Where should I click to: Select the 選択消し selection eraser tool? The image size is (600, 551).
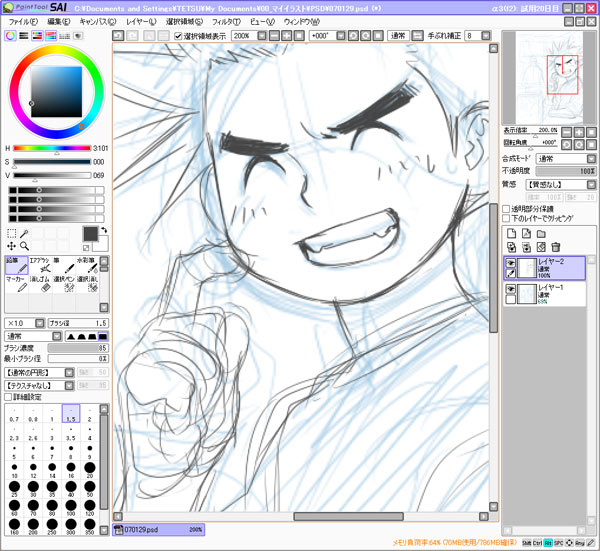[87, 284]
